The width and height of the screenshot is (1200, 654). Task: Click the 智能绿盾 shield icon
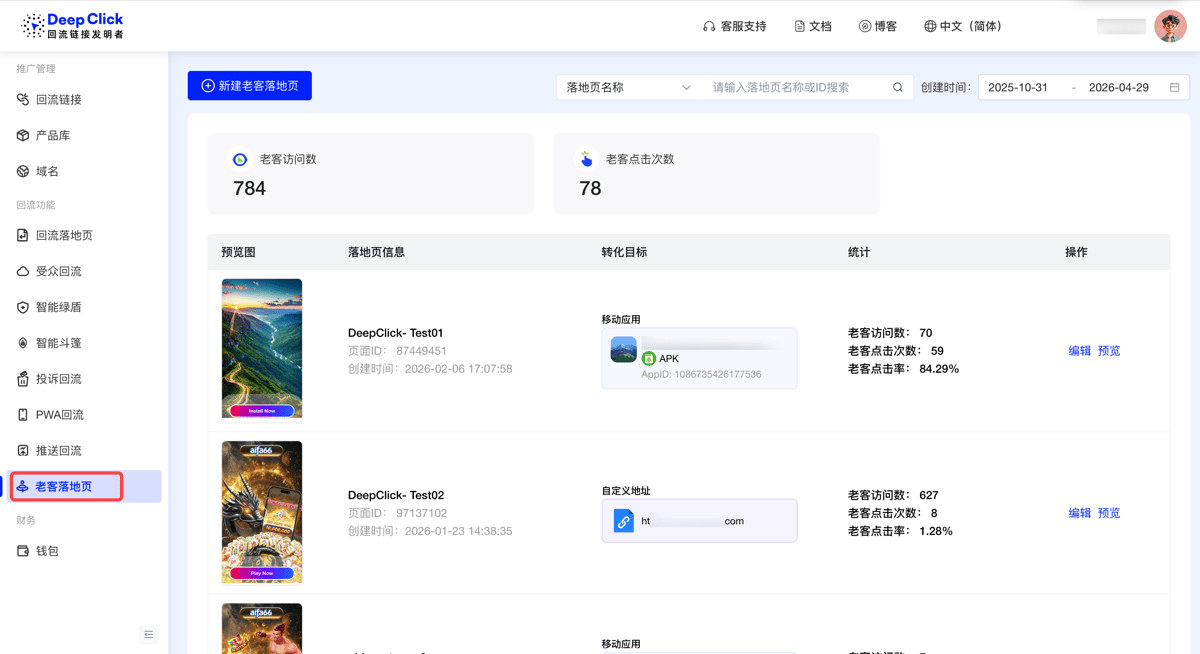click(x=23, y=307)
